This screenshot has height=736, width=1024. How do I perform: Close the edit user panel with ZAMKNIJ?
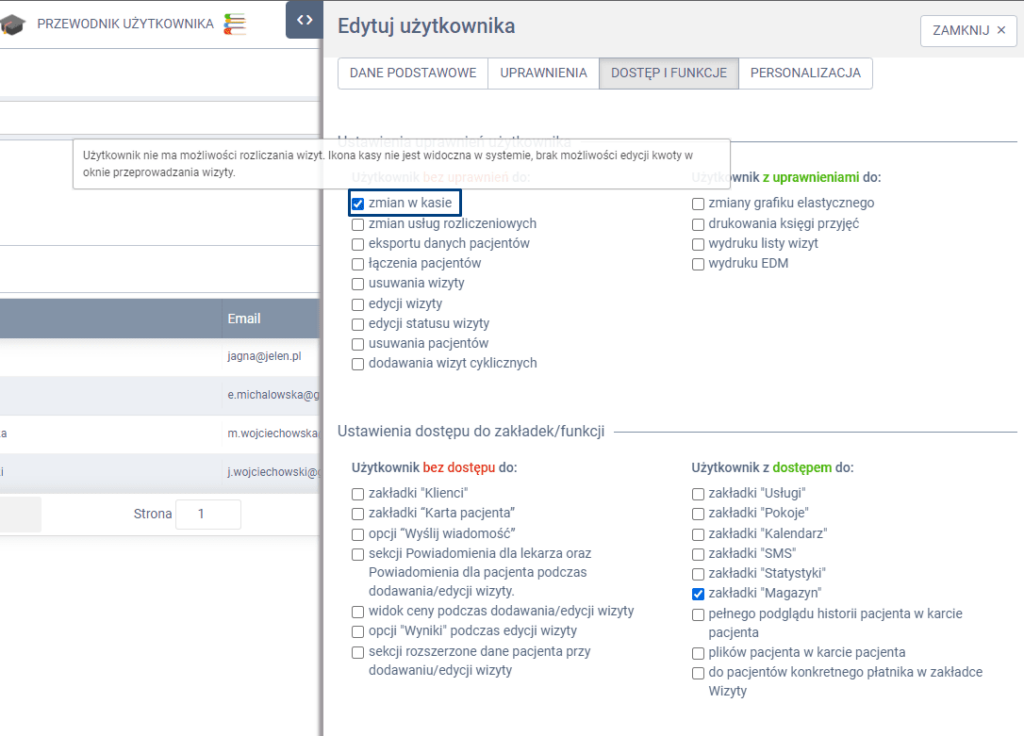pos(968,30)
